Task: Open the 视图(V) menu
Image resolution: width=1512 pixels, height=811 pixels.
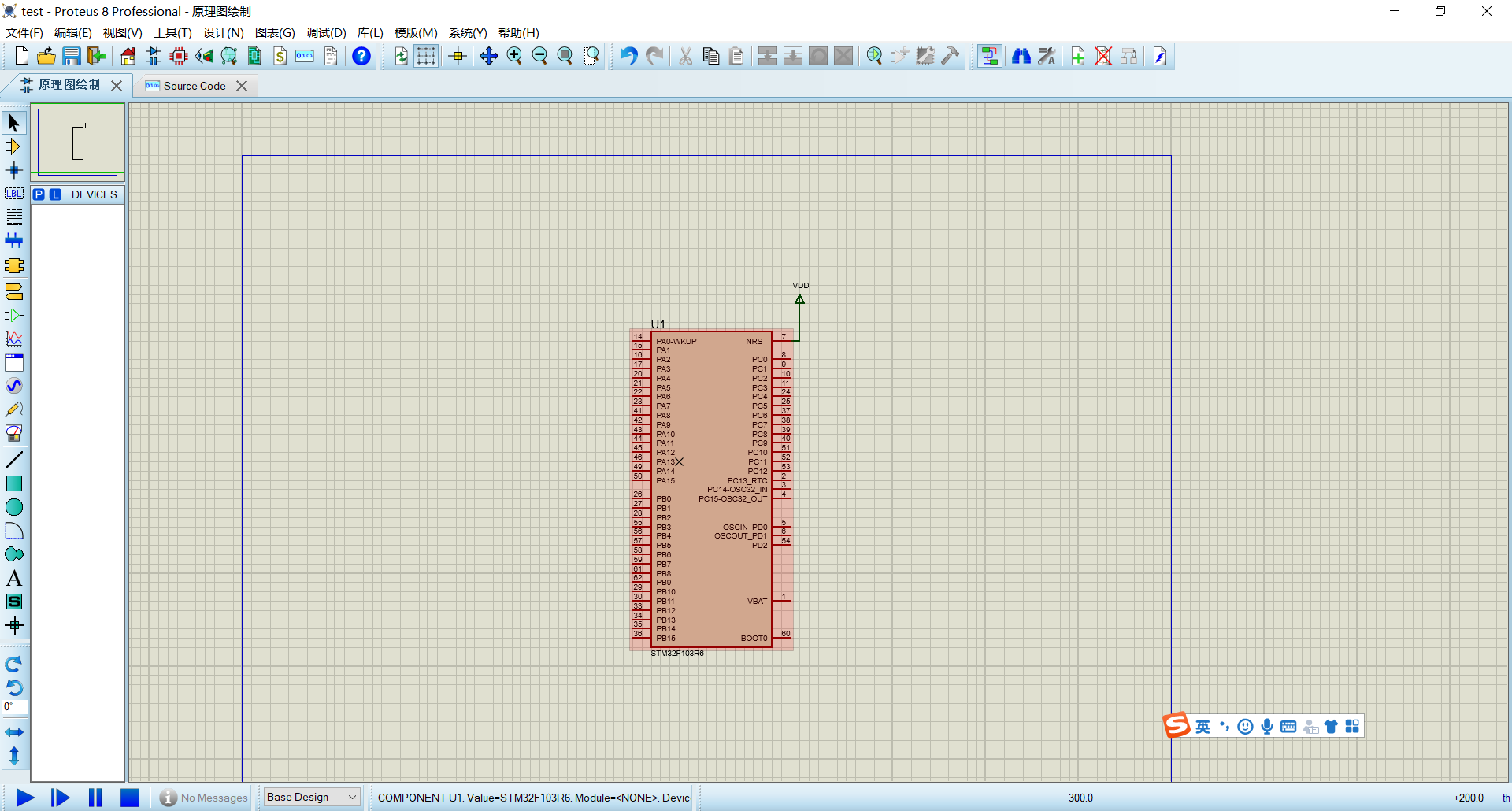Action: (x=123, y=33)
